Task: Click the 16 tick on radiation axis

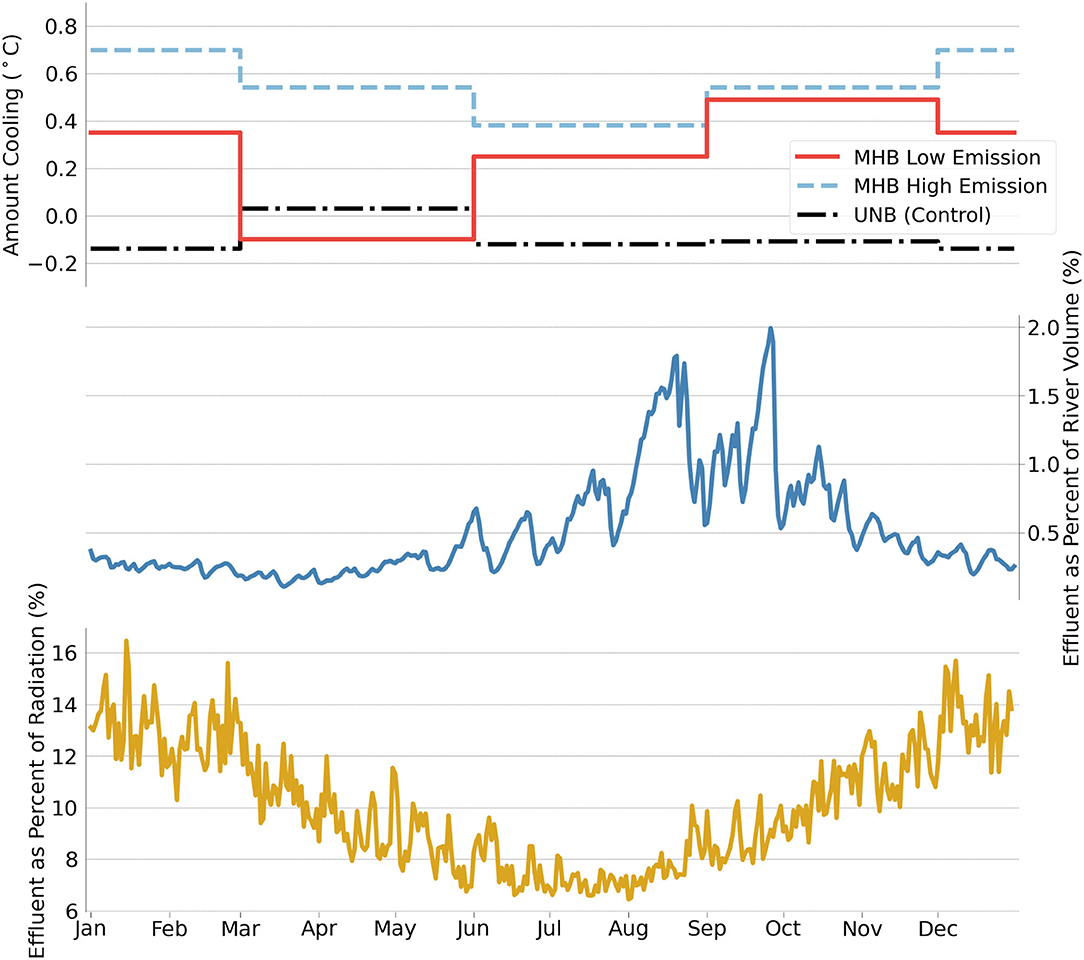Action: pyautogui.click(x=65, y=653)
